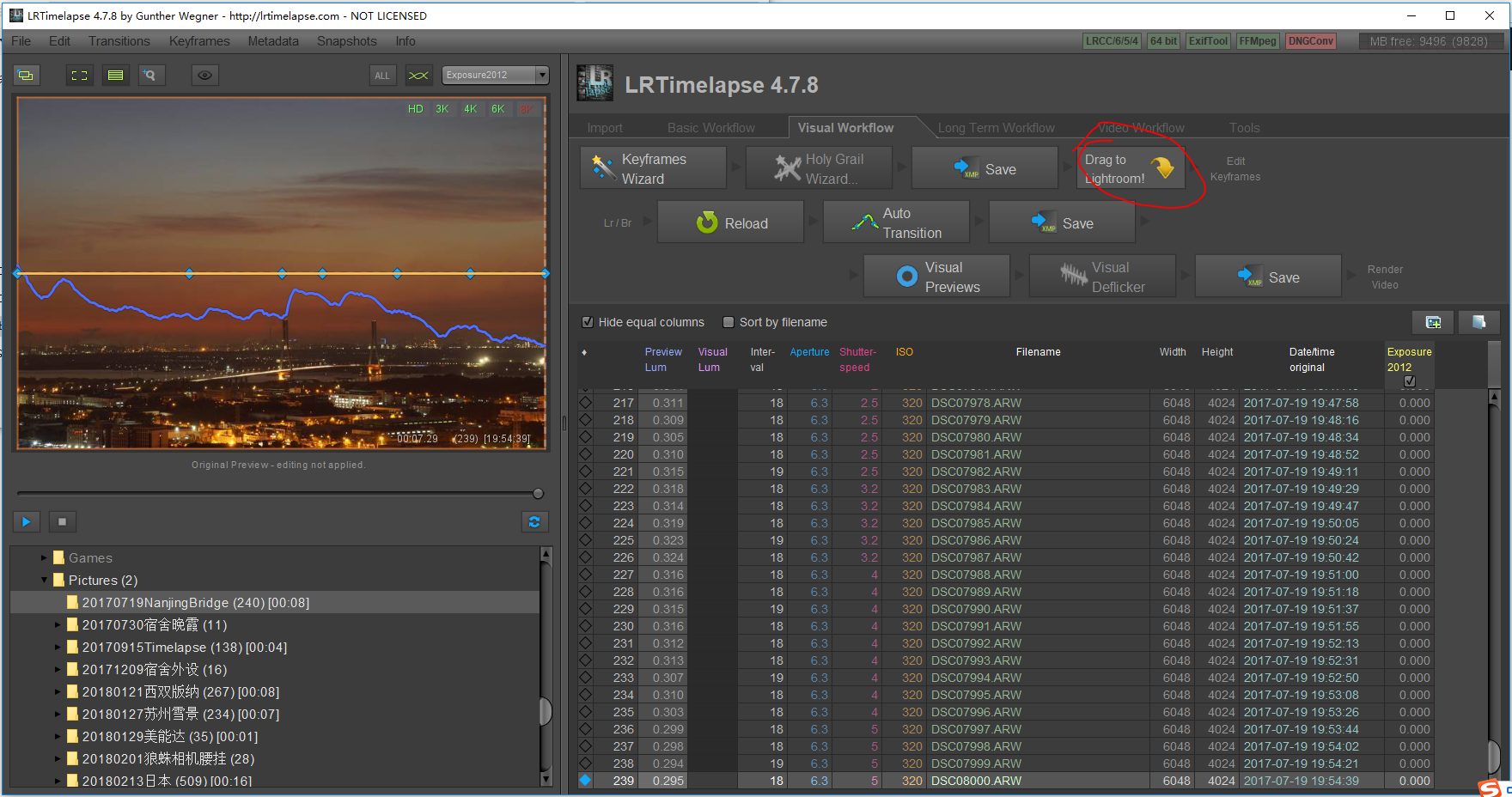This screenshot has width=1512, height=797.
Task: Uncheck Hide equal columns
Action: [588, 322]
